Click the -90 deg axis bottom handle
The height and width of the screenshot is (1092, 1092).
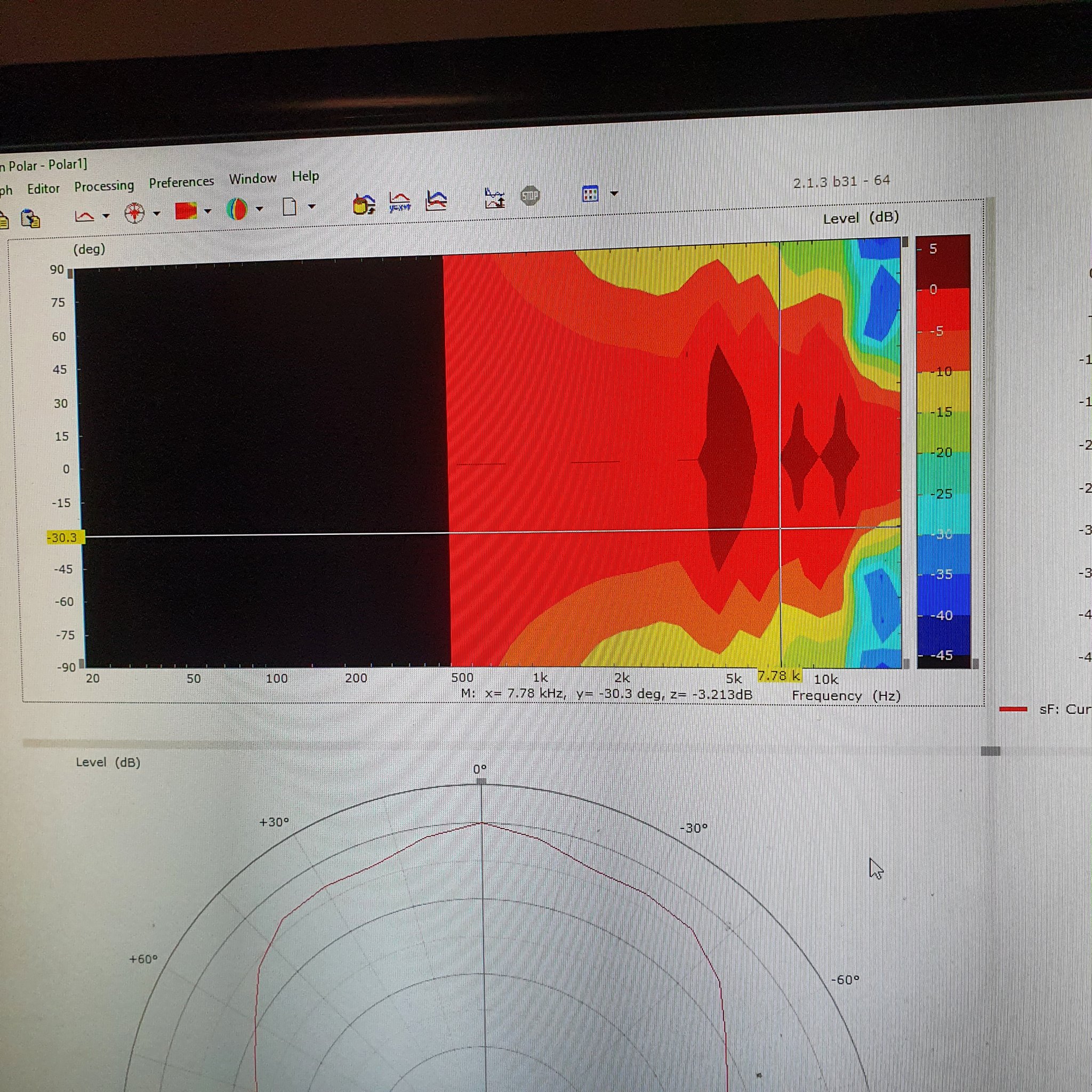(x=82, y=663)
